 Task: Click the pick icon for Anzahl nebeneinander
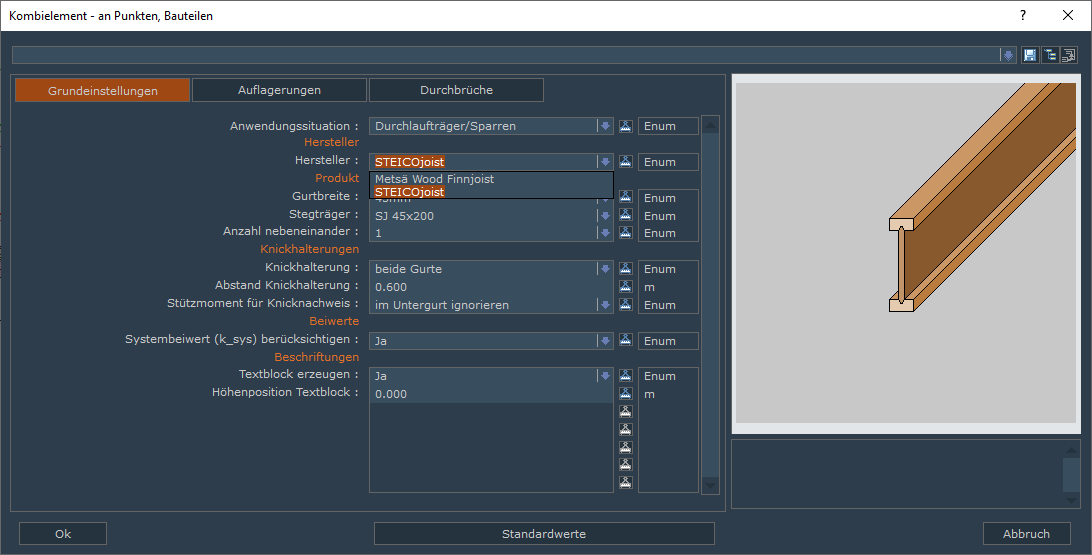(x=625, y=233)
